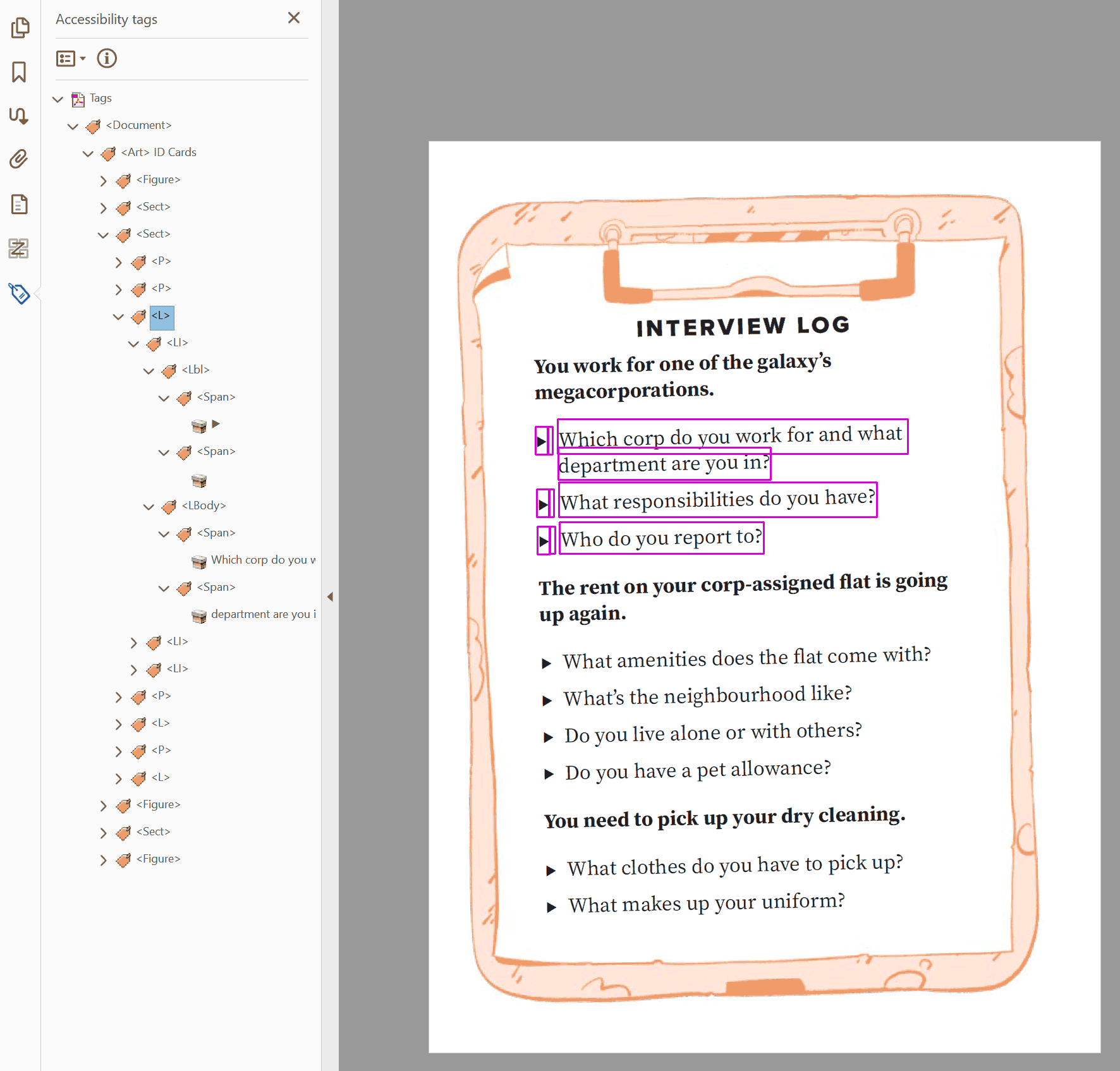This screenshot has width=1120, height=1071.
Task: Select the paperclip Attachments panel icon
Action: 20,160
